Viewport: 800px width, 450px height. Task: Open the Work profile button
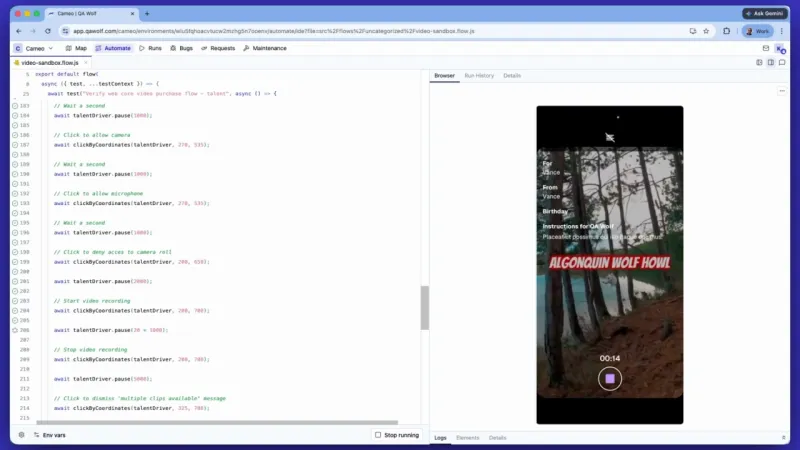click(x=758, y=31)
